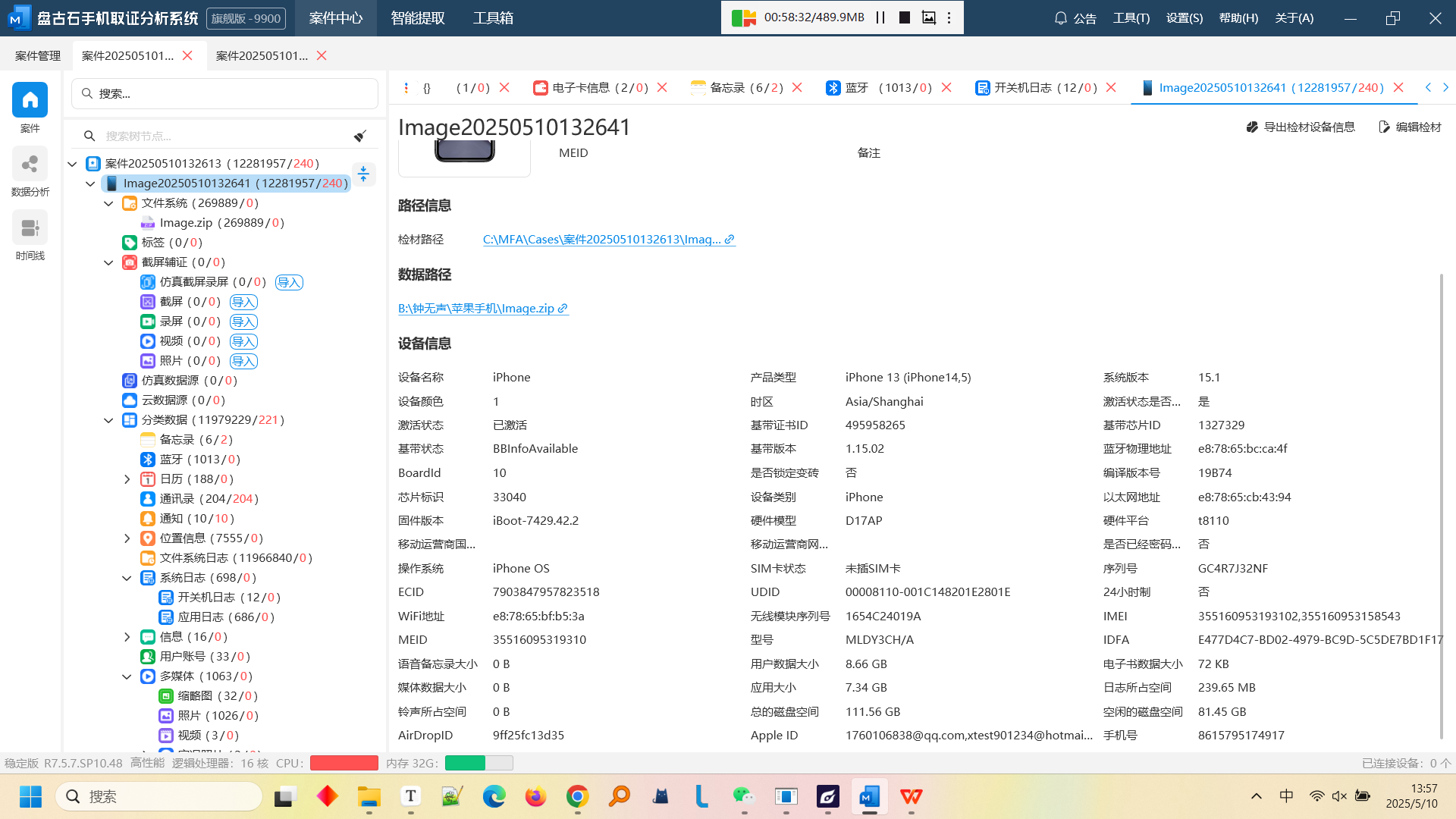This screenshot has width=1456, height=819.
Task: Click 编辑检材 button
Action: [x=1410, y=127]
